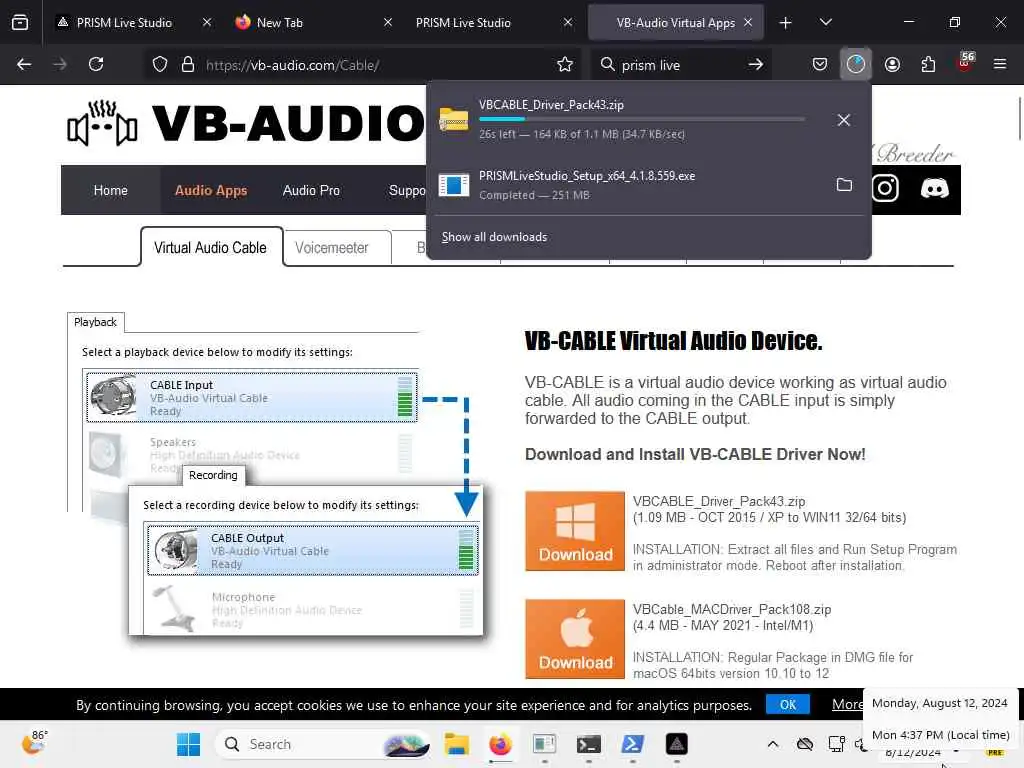Screen dimensions: 1024x768
Task: Open the weather widget showing 86°
Action: tap(34, 742)
